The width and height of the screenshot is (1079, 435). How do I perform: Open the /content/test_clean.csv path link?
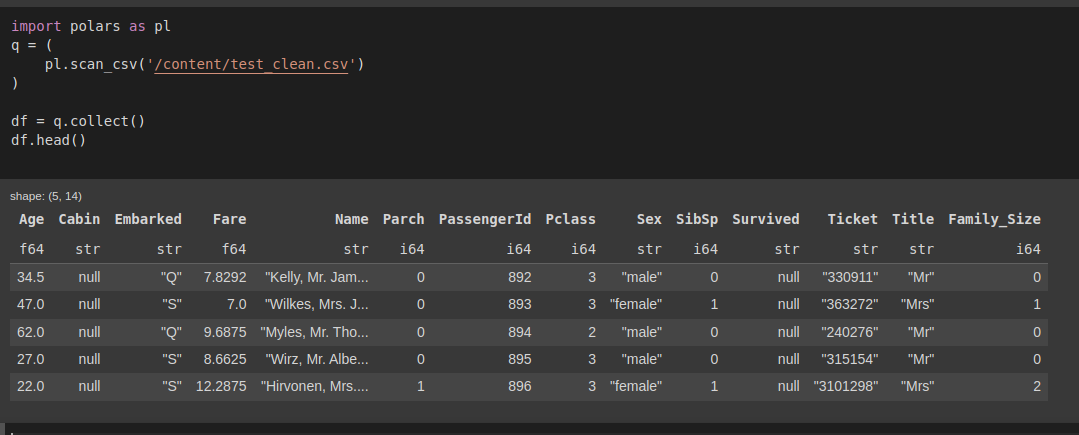point(257,65)
